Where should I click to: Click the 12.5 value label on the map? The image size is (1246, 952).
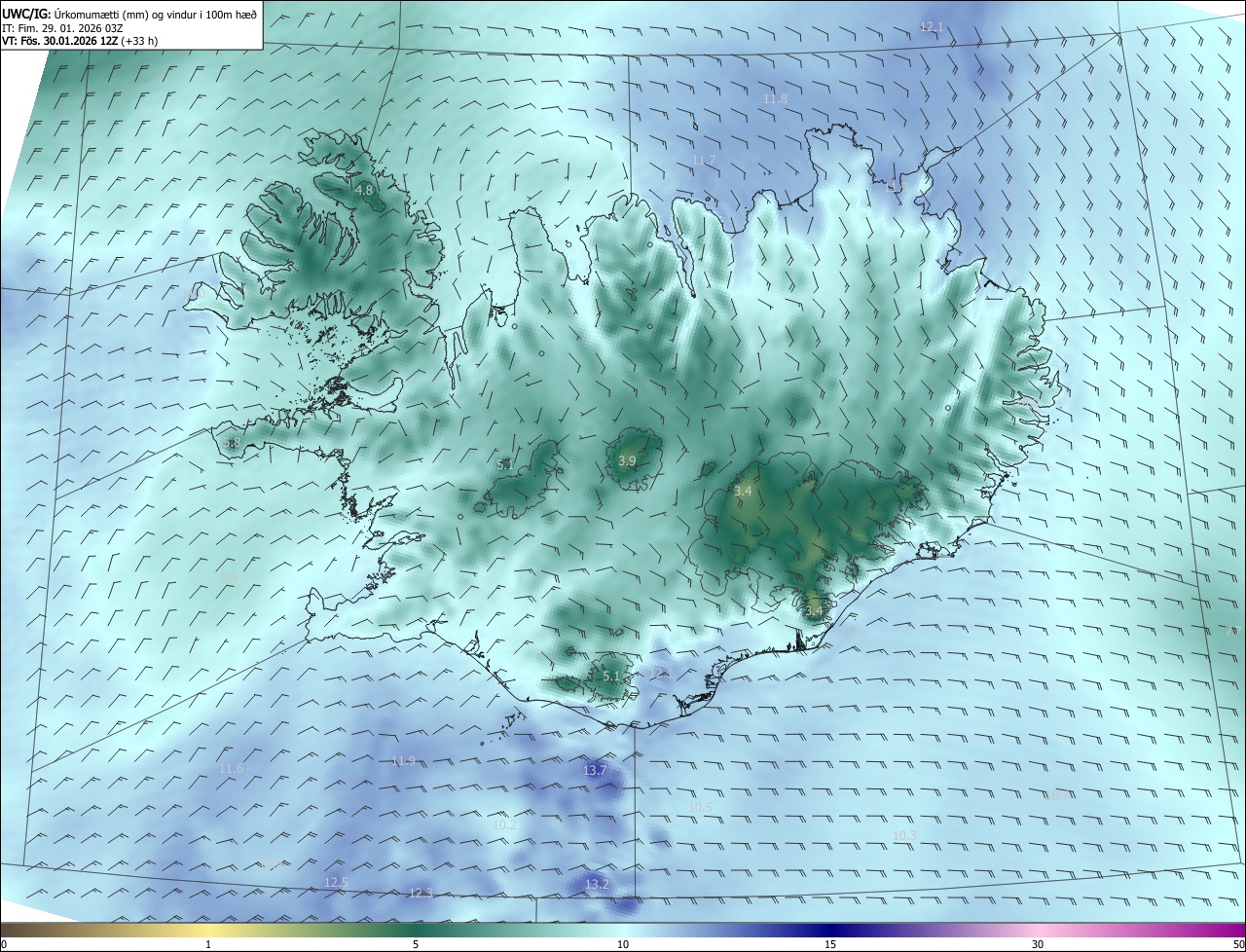pyautogui.click(x=336, y=883)
